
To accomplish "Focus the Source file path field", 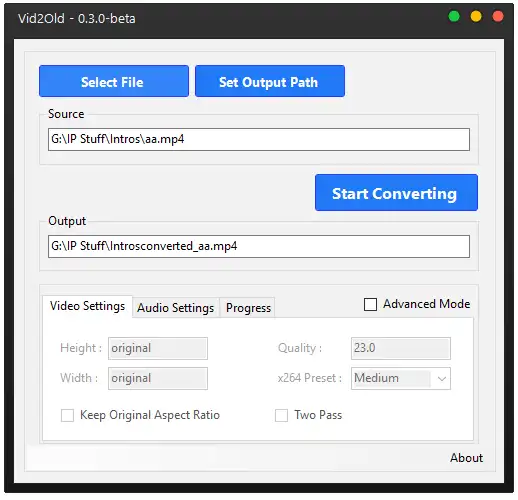I will tap(259, 139).
